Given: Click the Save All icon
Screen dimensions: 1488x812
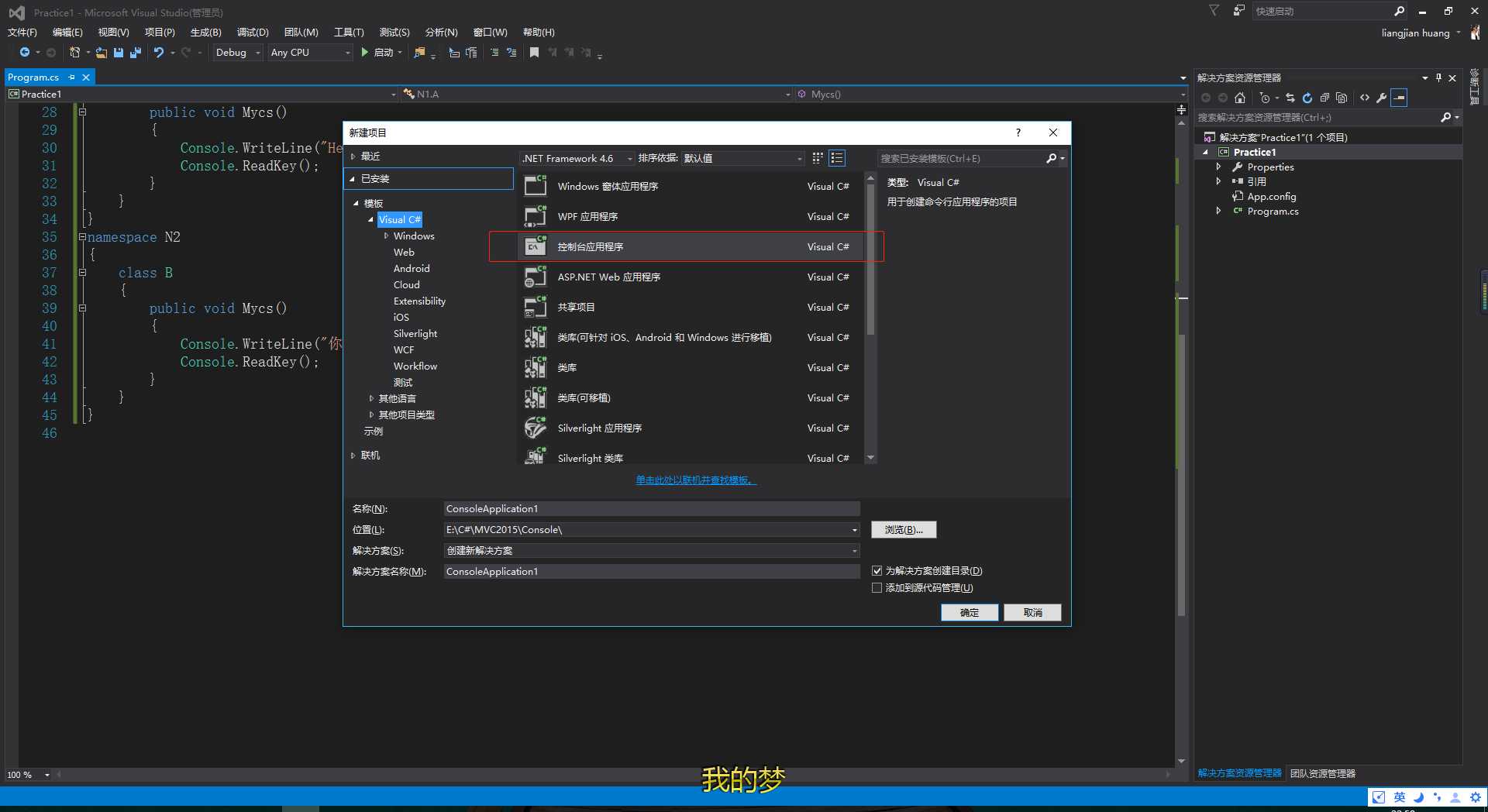Looking at the screenshot, I should click(x=136, y=52).
